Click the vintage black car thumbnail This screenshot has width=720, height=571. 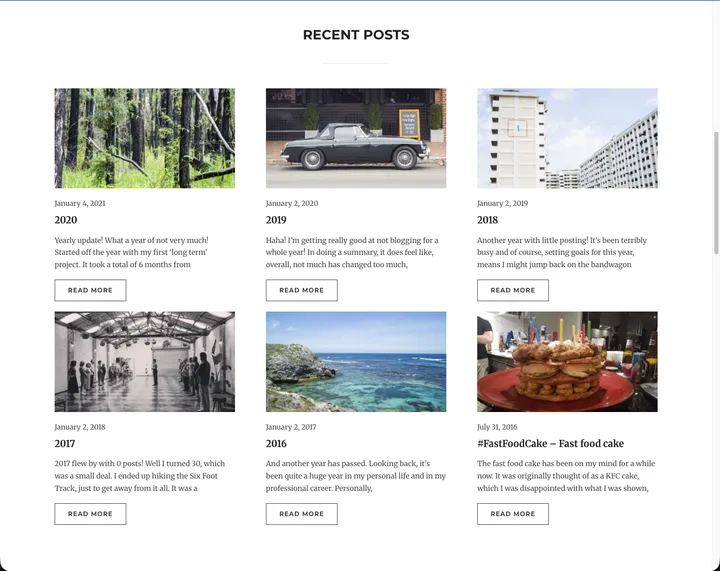point(355,138)
